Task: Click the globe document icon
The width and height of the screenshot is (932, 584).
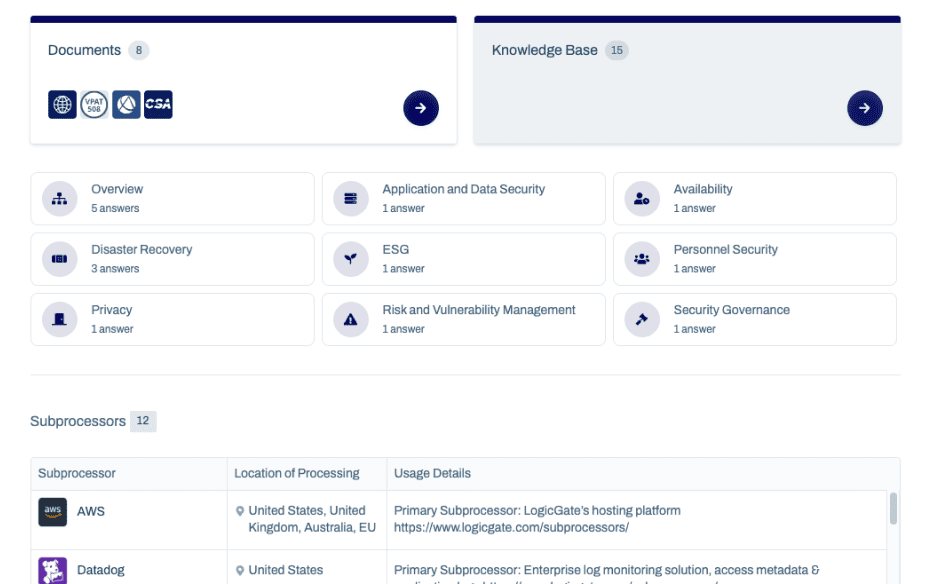Action: click(62, 105)
